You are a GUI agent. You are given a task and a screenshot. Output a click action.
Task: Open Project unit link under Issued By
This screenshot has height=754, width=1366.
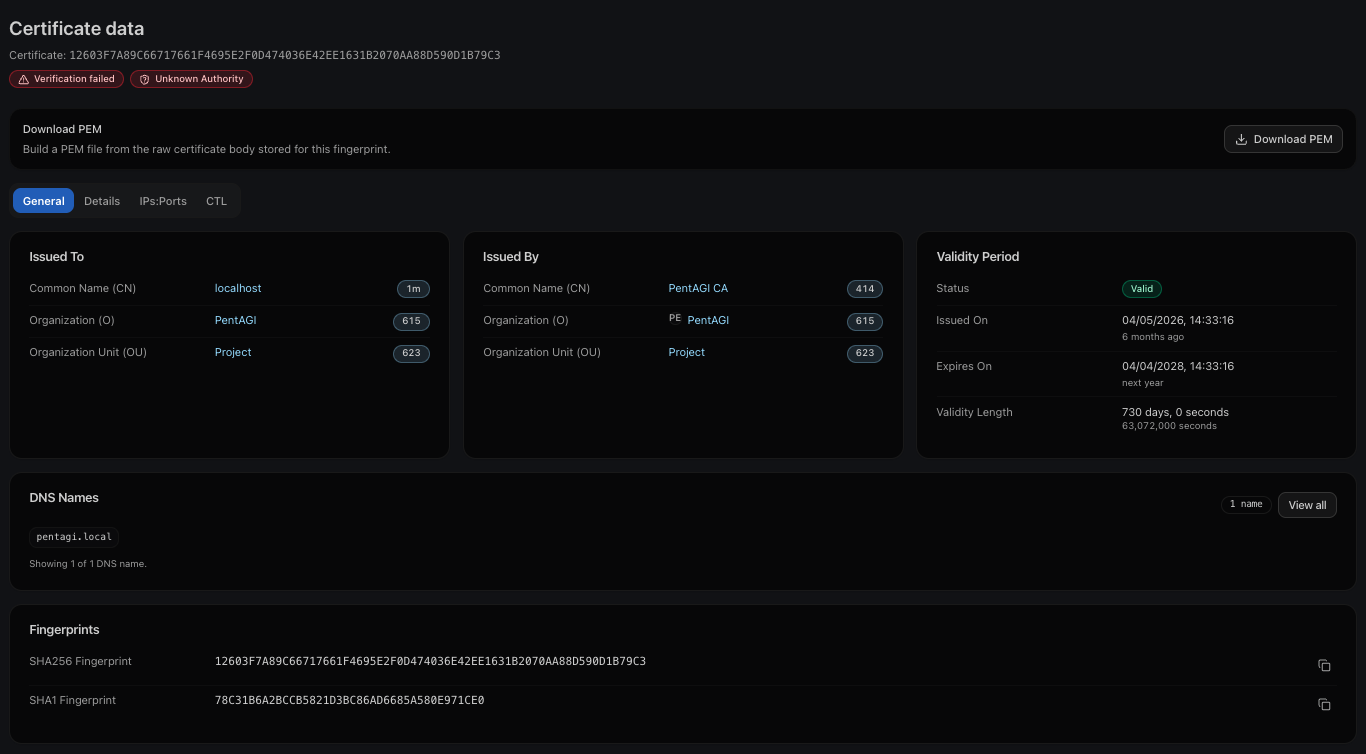pyautogui.click(x=687, y=352)
